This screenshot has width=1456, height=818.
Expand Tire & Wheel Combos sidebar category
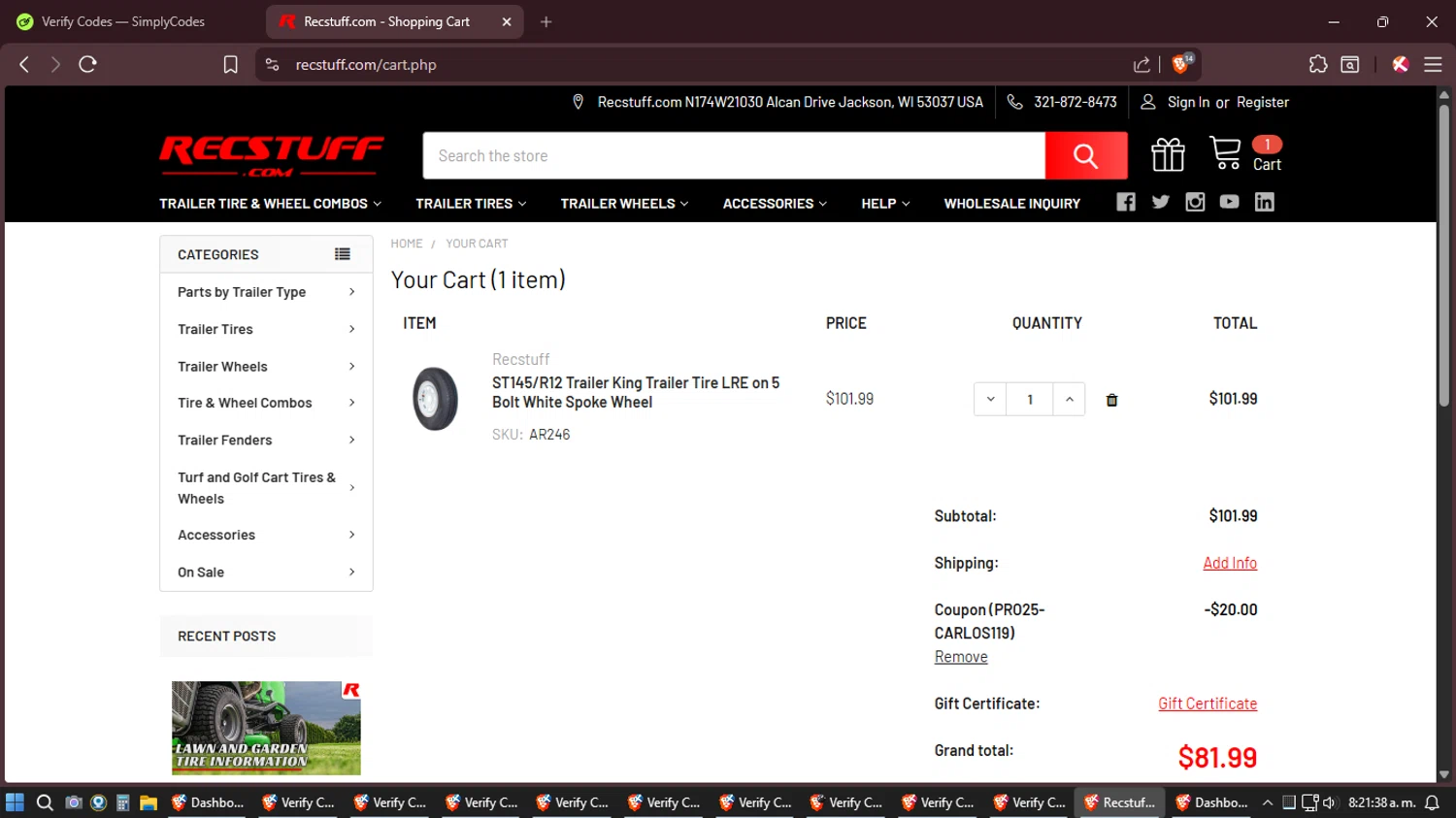coord(266,403)
